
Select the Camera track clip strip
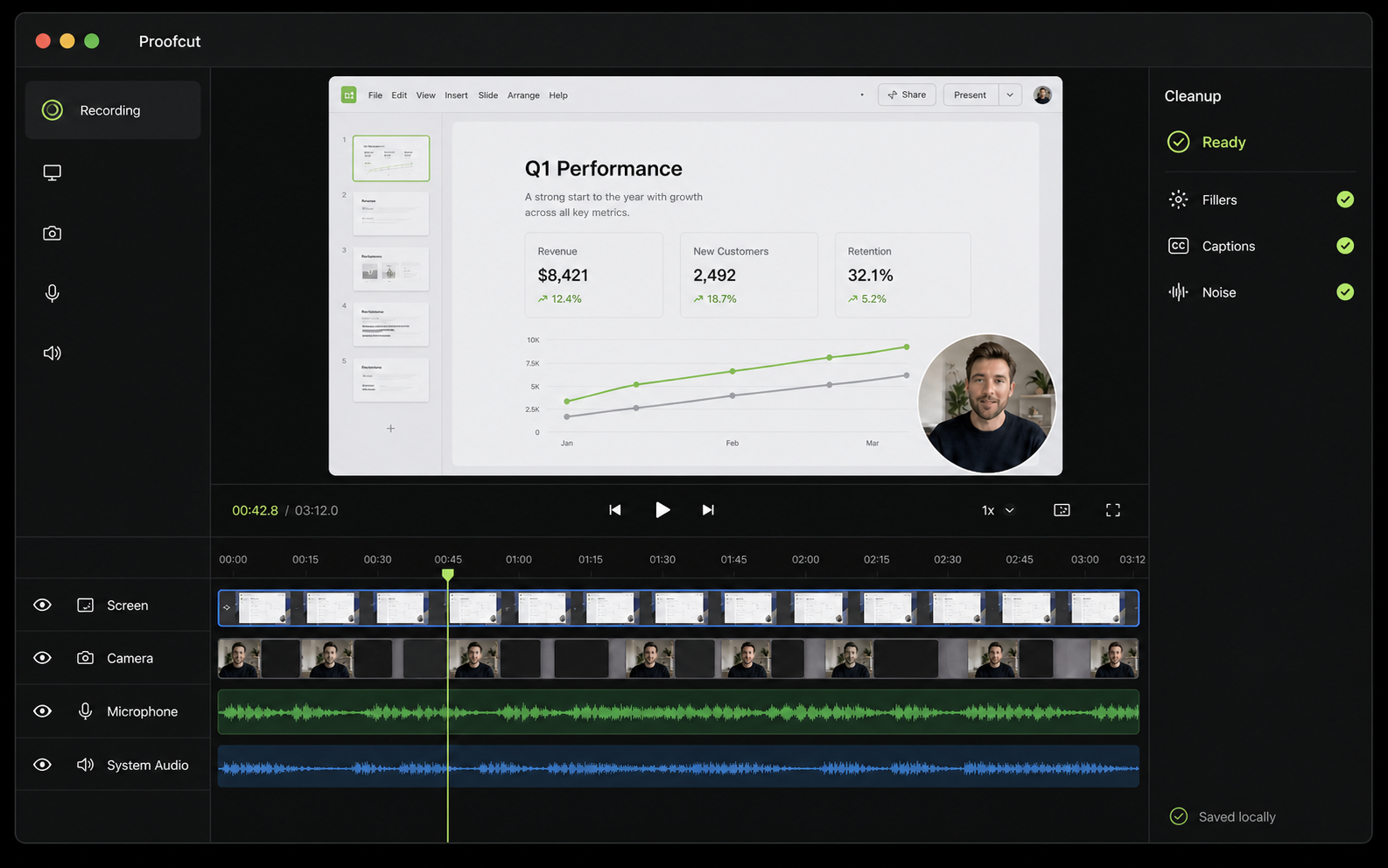pyautogui.click(x=678, y=658)
